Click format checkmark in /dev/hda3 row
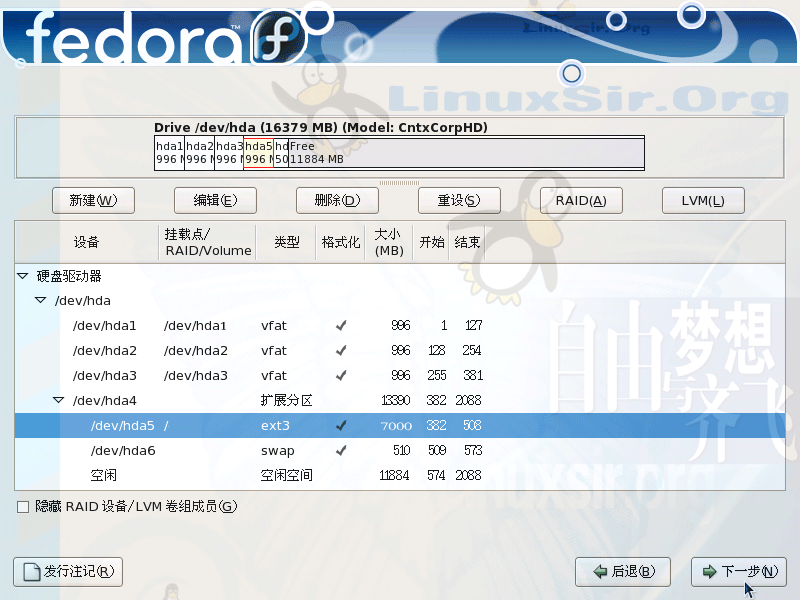The width and height of the screenshot is (800, 600). [x=341, y=376]
